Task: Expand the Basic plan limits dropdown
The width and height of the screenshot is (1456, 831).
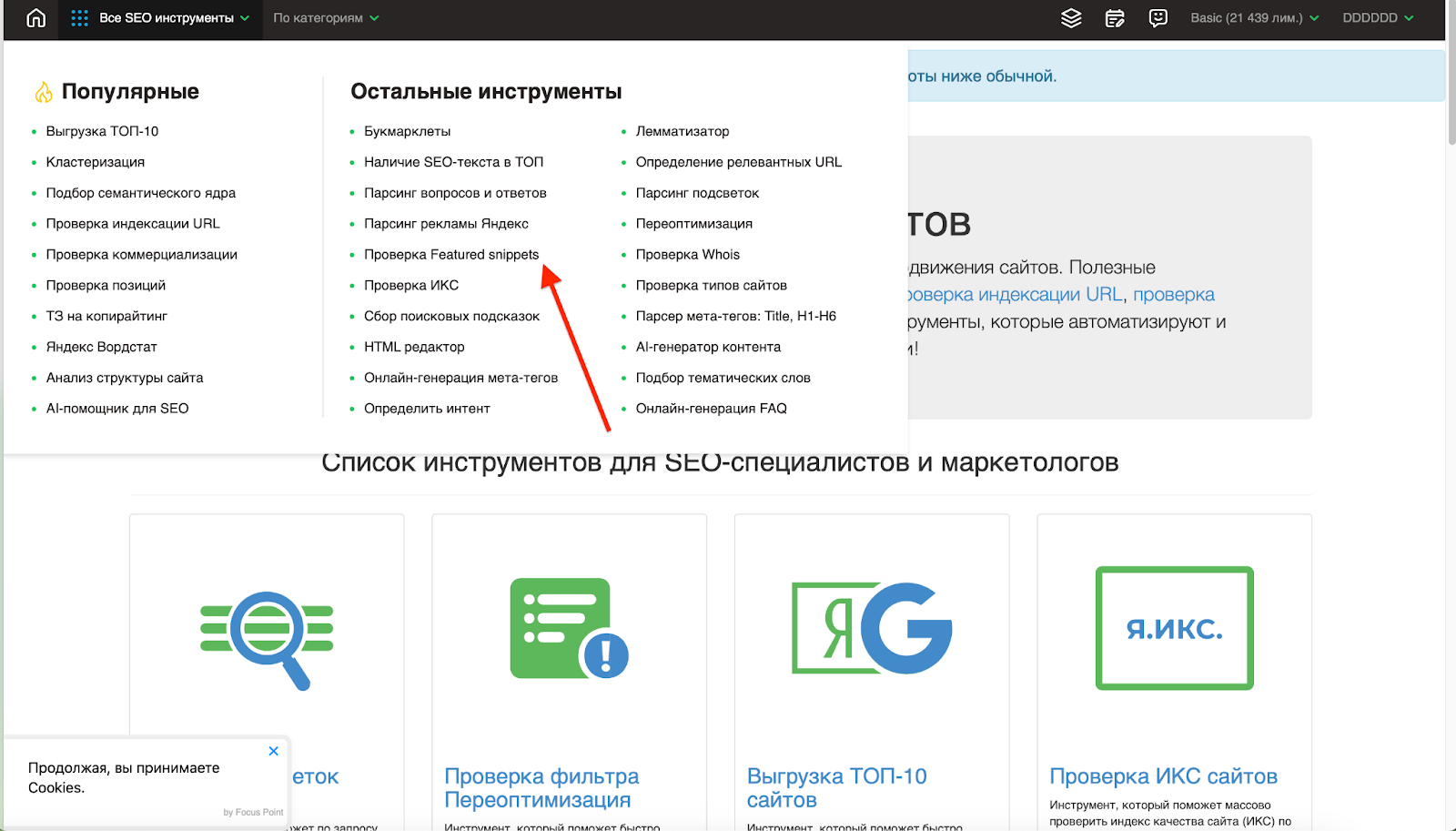Action: point(1254,18)
